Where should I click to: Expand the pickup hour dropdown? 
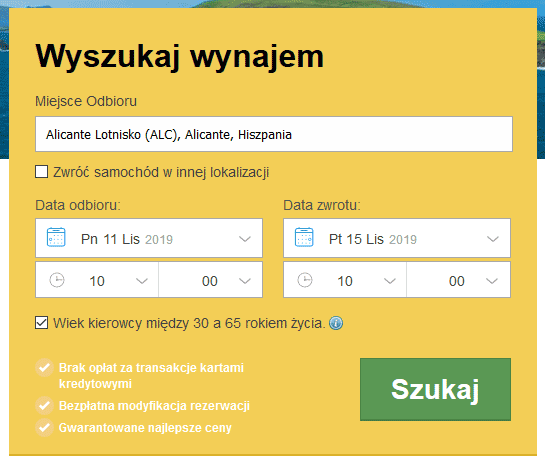click(x=97, y=280)
